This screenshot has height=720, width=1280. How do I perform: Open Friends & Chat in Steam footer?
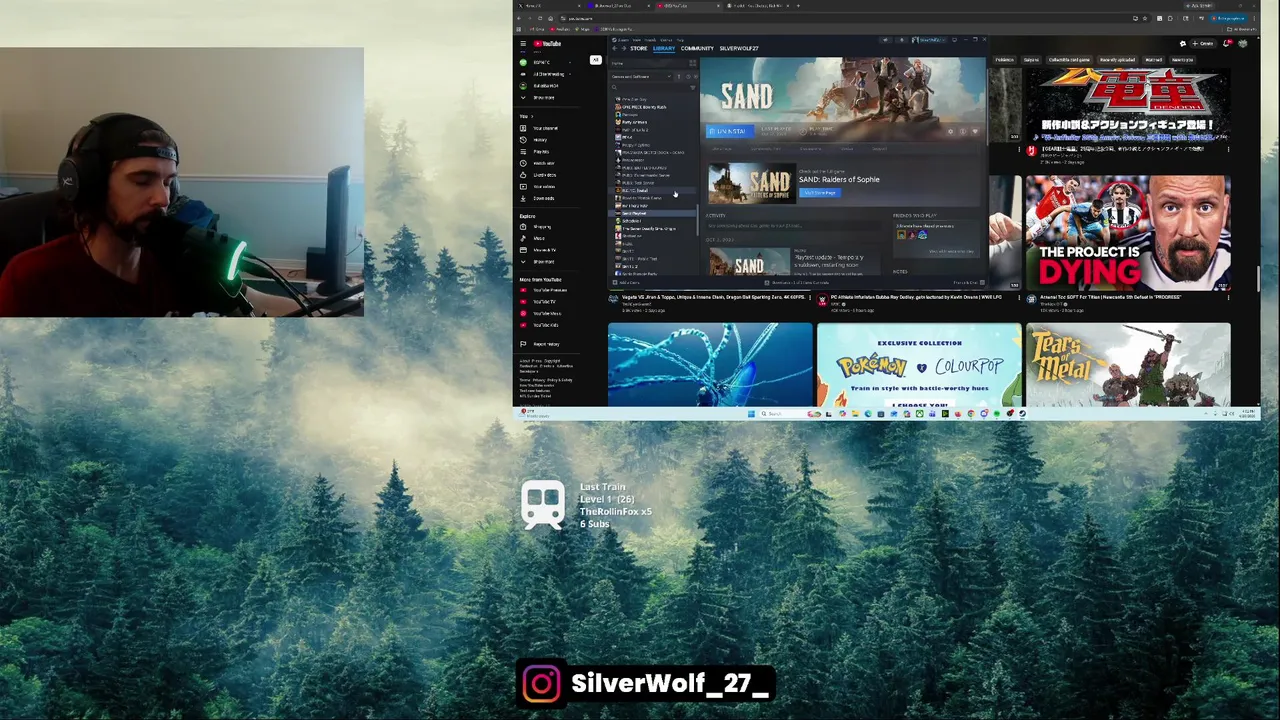pos(969,282)
